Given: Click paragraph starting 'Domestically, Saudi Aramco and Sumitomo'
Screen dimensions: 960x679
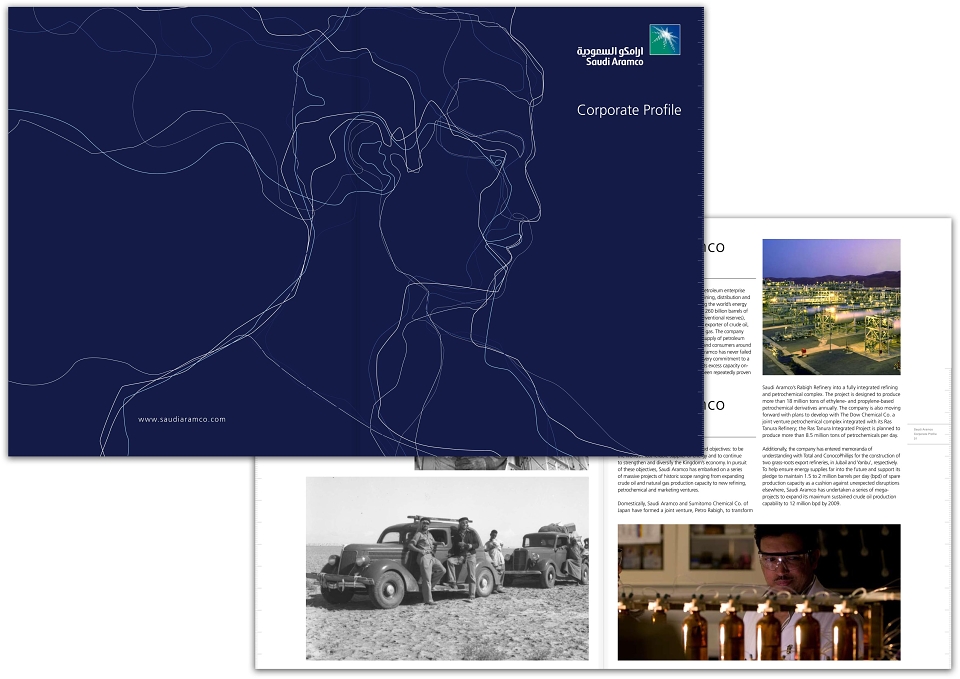Looking at the screenshot, I should (685, 506).
